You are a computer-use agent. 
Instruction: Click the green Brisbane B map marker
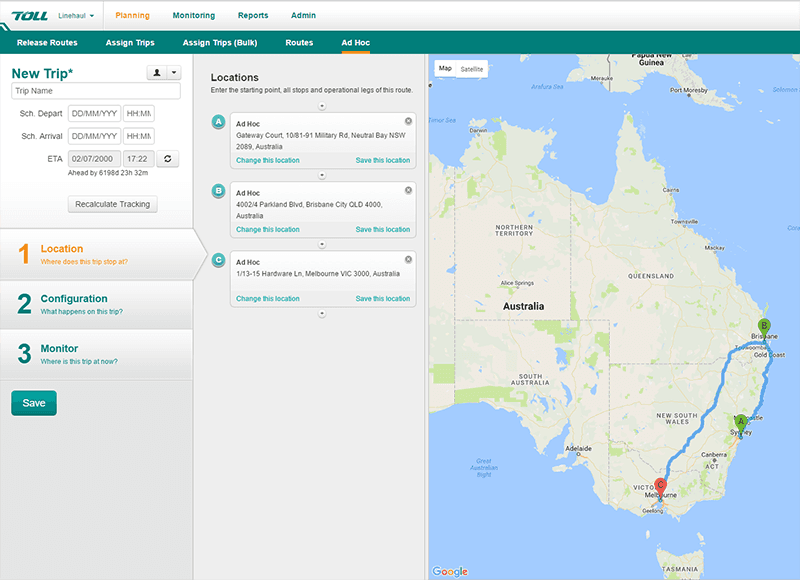(x=764, y=327)
